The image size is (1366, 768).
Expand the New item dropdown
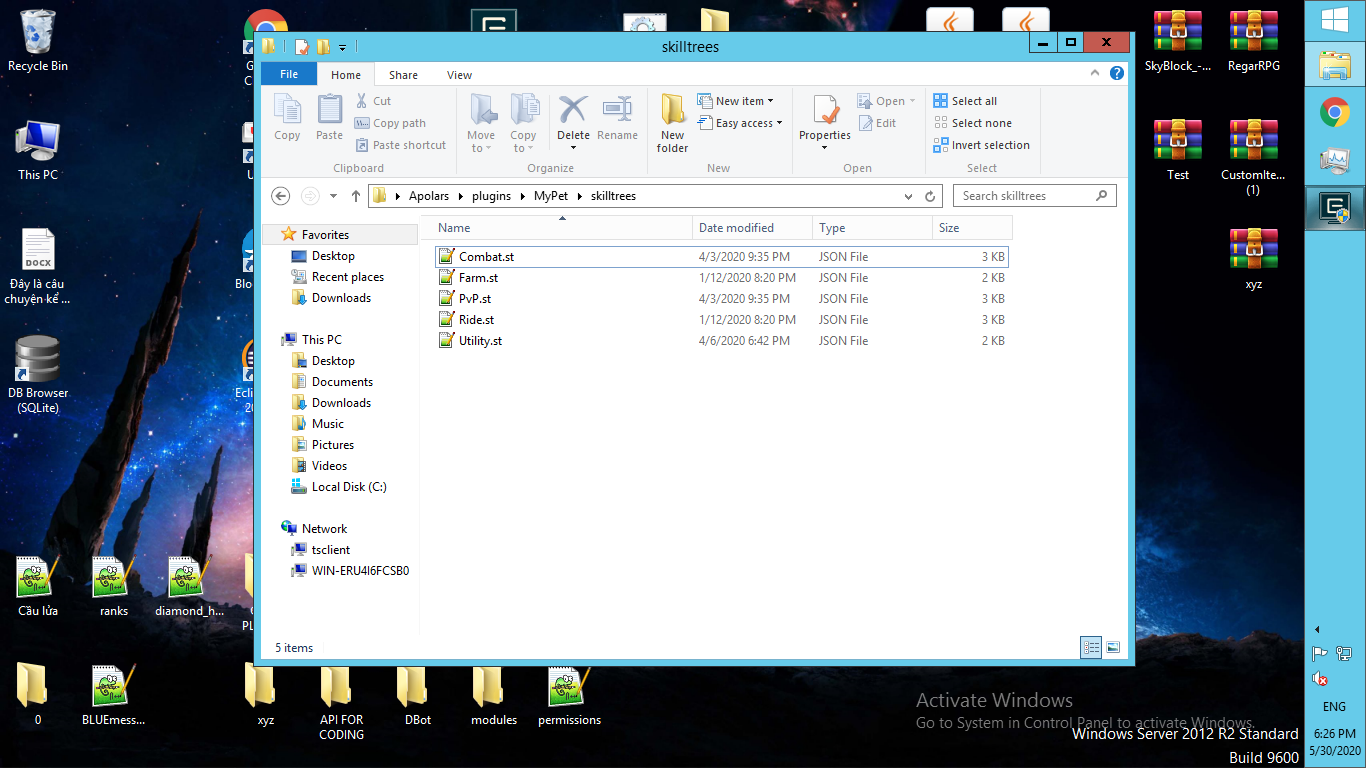coord(744,101)
